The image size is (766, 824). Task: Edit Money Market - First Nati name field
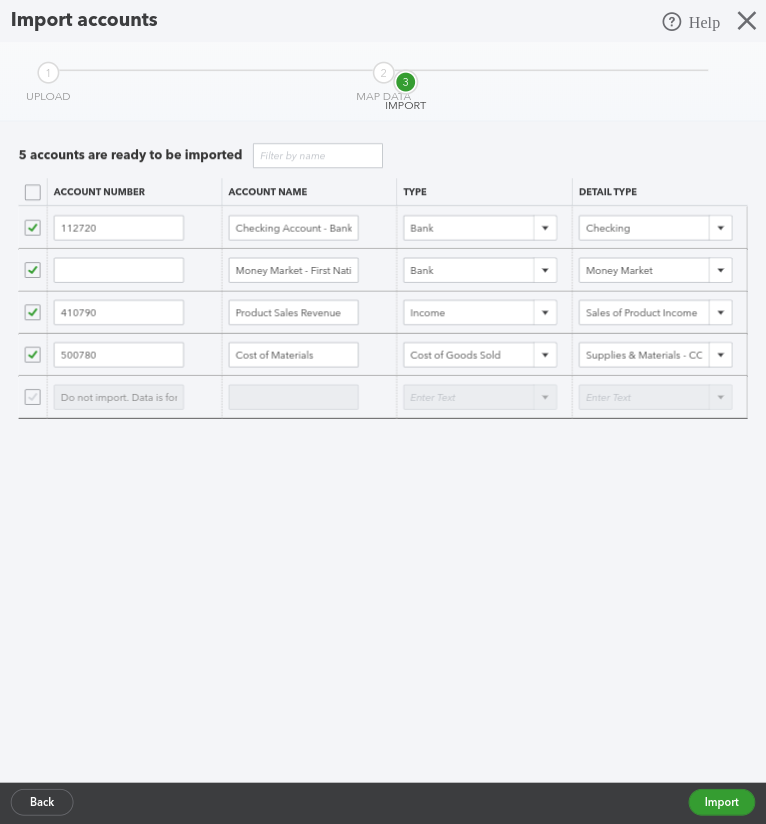pyautogui.click(x=294, y=270)
